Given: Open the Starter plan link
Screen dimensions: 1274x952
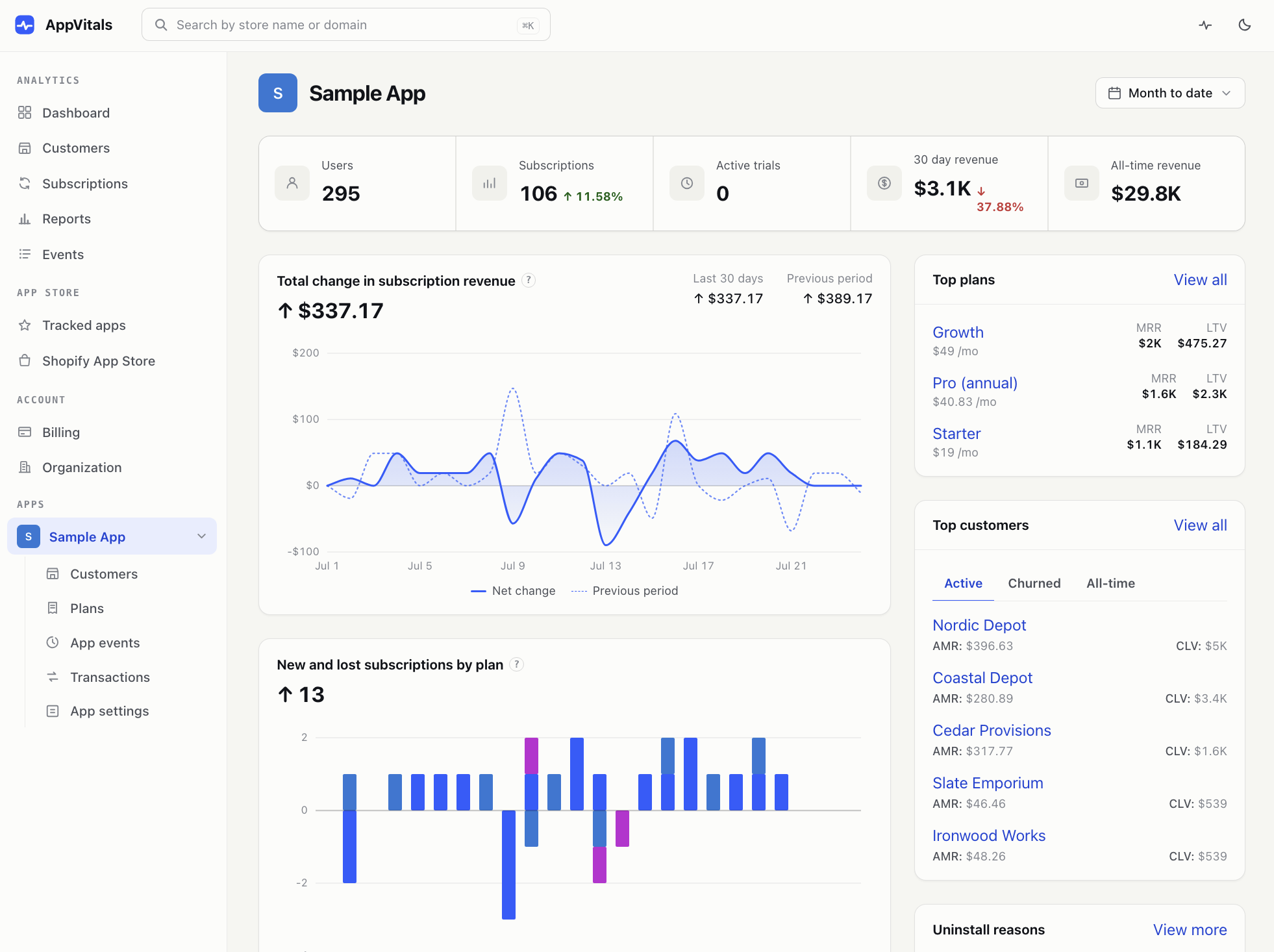Looking at the screenshot, I should 956,434.
